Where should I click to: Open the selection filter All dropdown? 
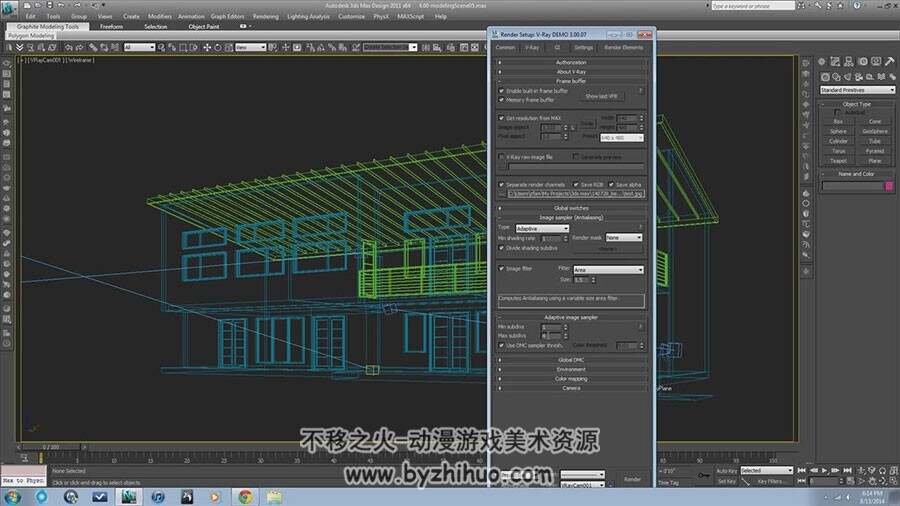coord(139,48)
